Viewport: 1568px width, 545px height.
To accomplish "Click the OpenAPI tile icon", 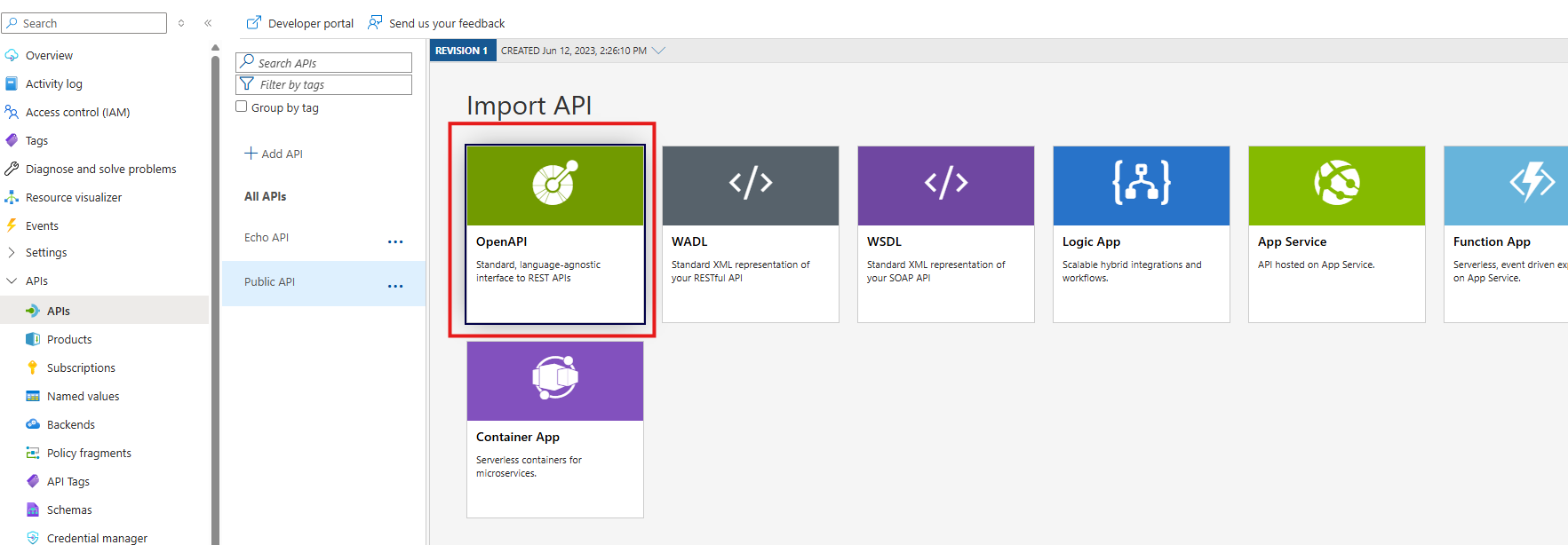I will [x=554, y=184].
